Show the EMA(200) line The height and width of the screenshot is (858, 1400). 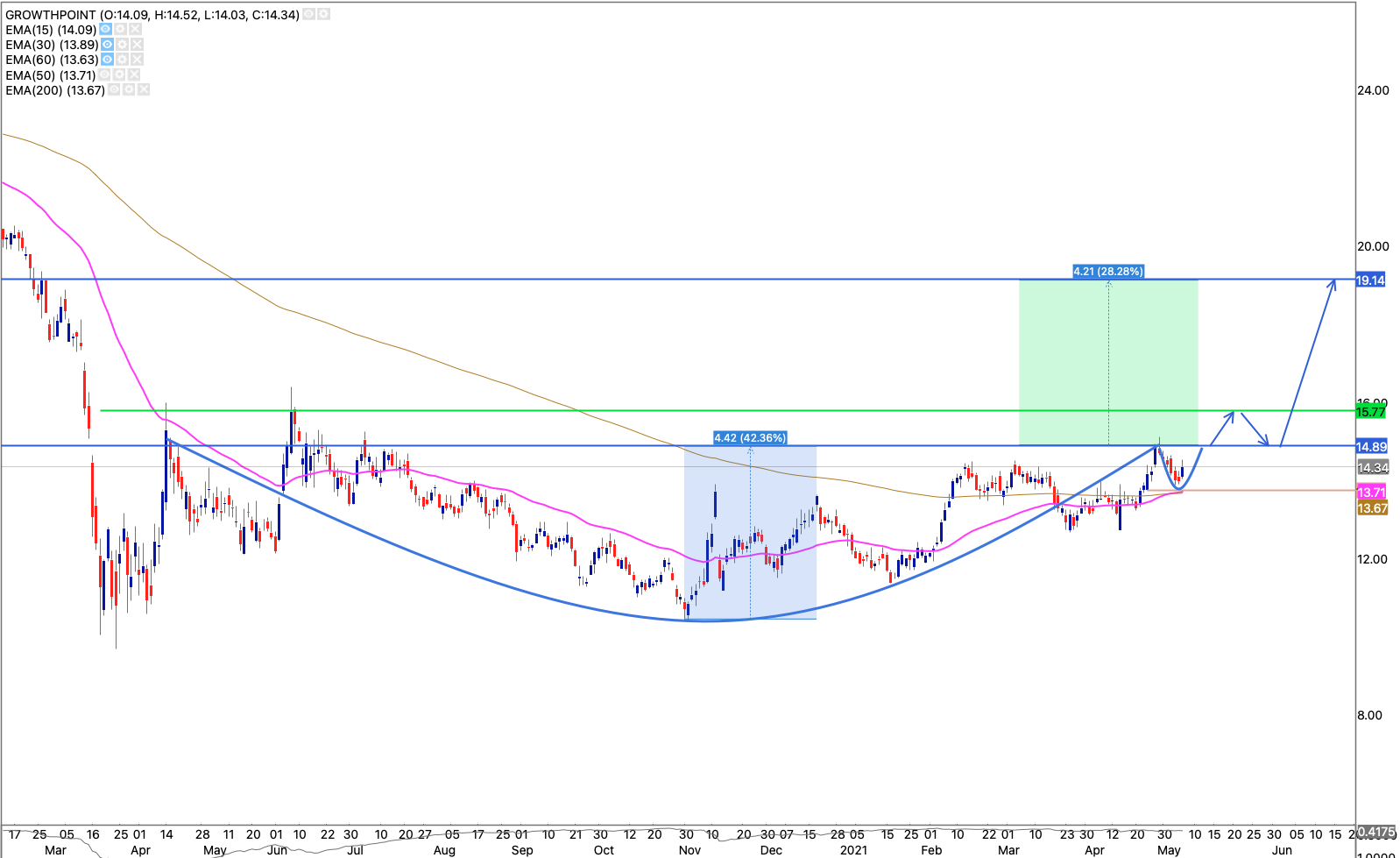pyautogui.click(x=114, y=90)
